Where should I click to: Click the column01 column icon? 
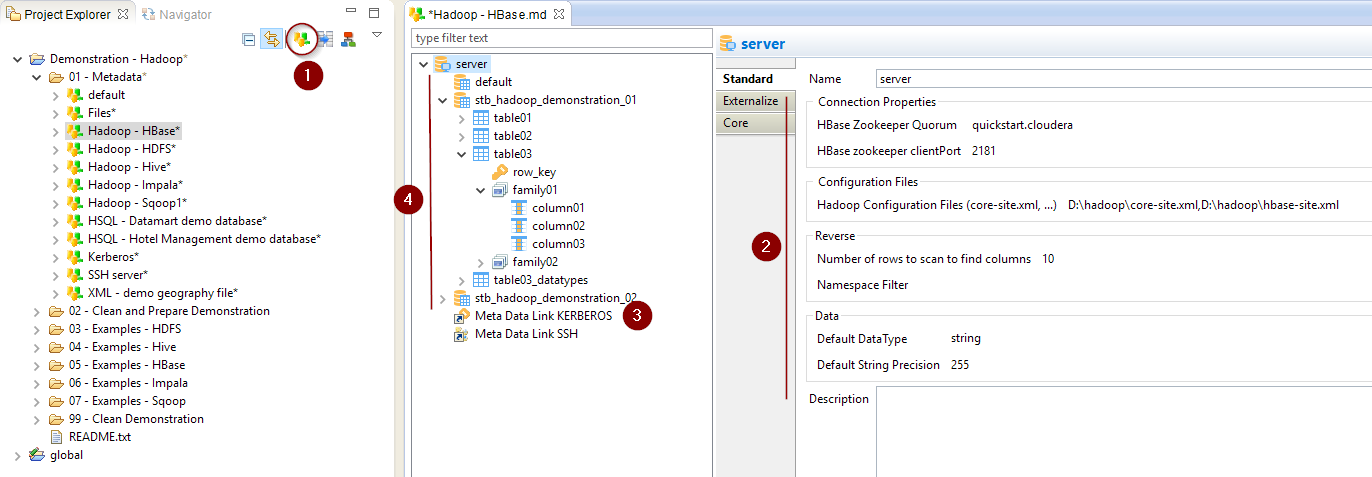point(519,208)
